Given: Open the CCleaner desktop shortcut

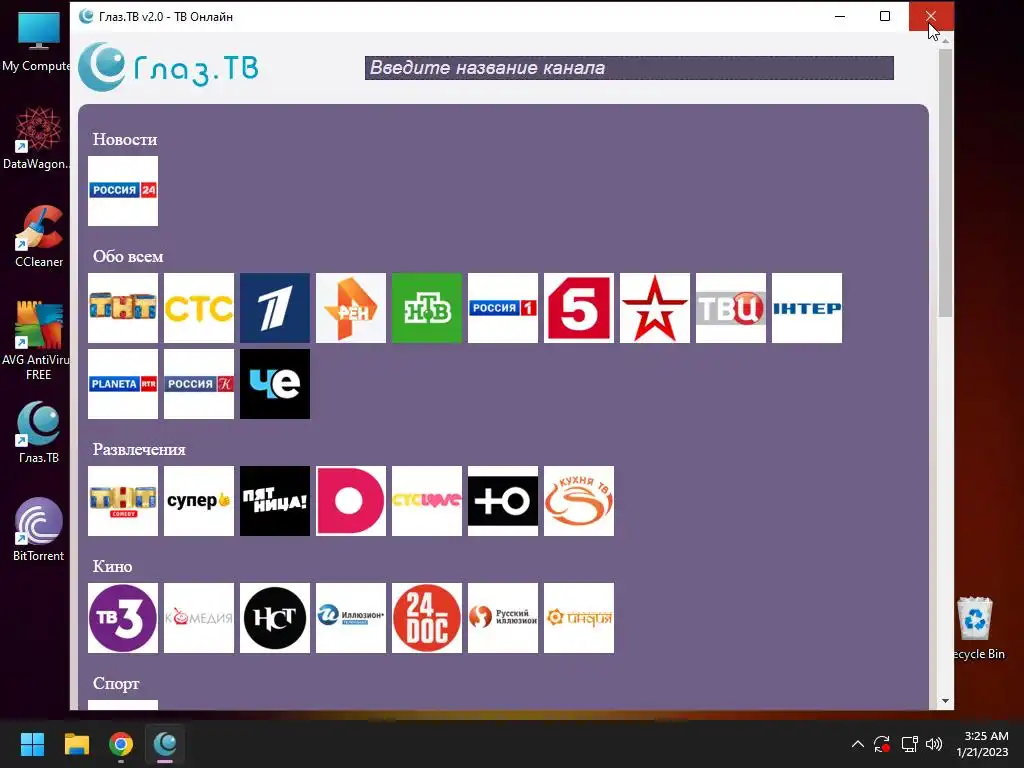Looking at the screenshot, I should tap(39, 236).
